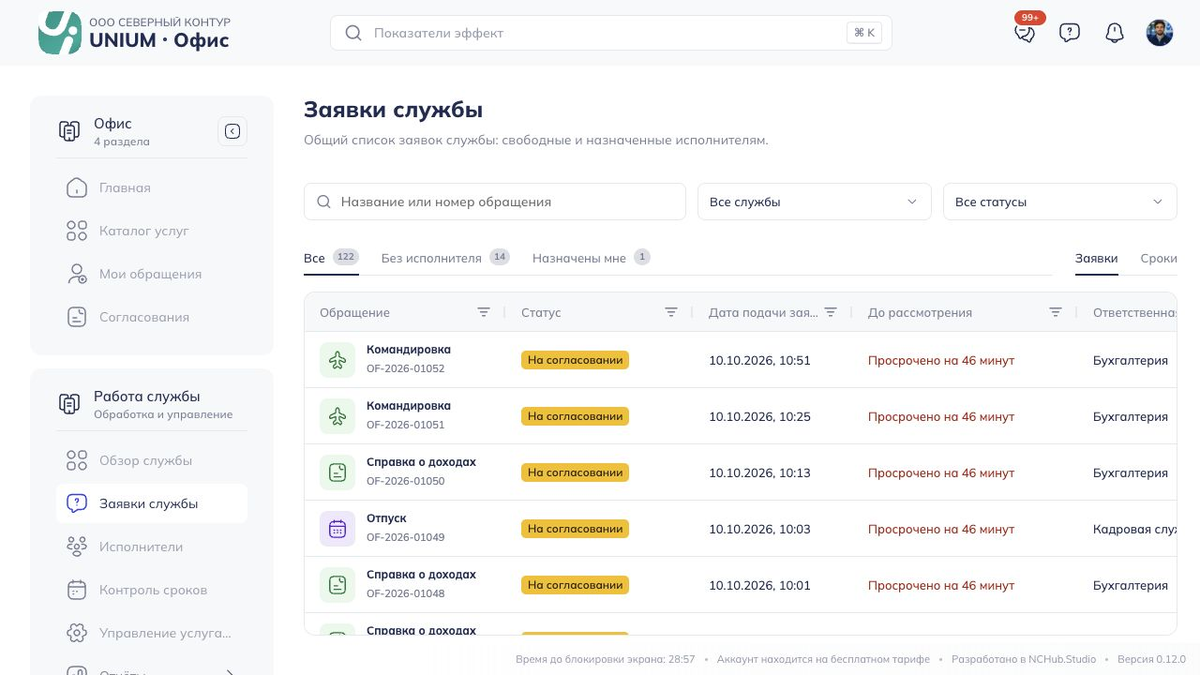The image size is (1200, 675).
Task: Open Главная in sidebar
Action: coord(152,188)
